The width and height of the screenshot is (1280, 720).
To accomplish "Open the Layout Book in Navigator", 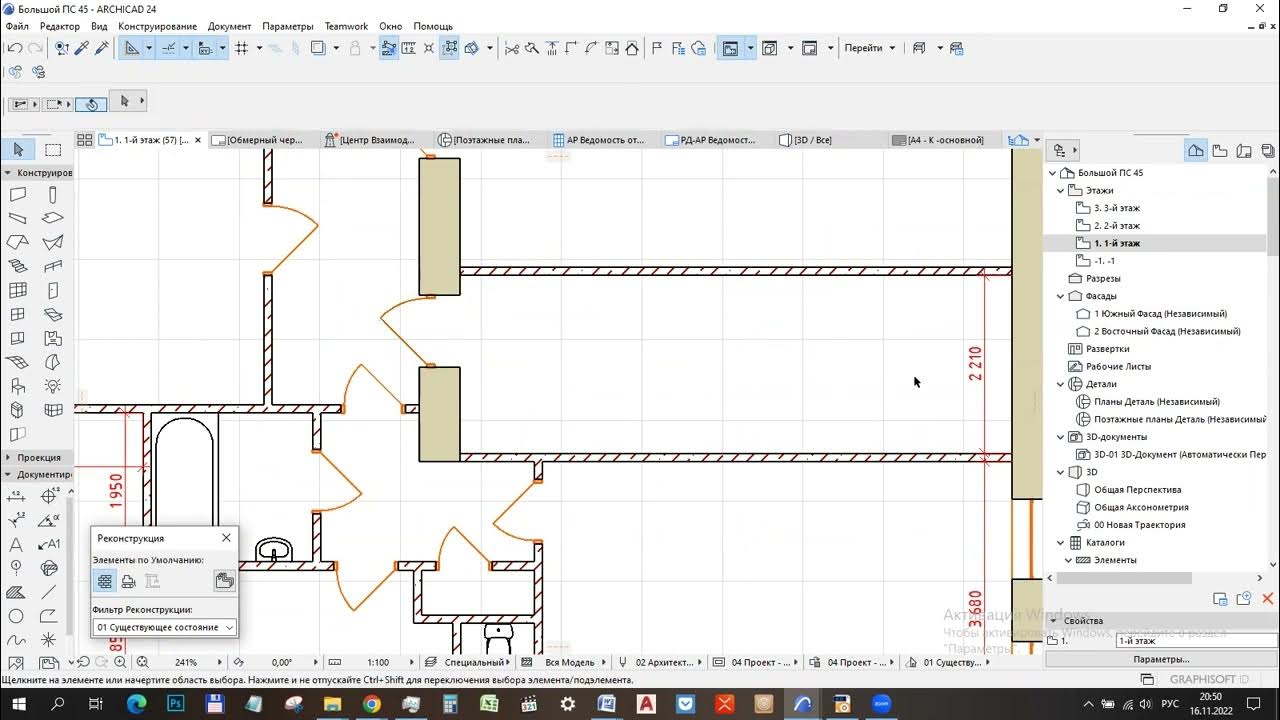I will tap(1244, 151).
